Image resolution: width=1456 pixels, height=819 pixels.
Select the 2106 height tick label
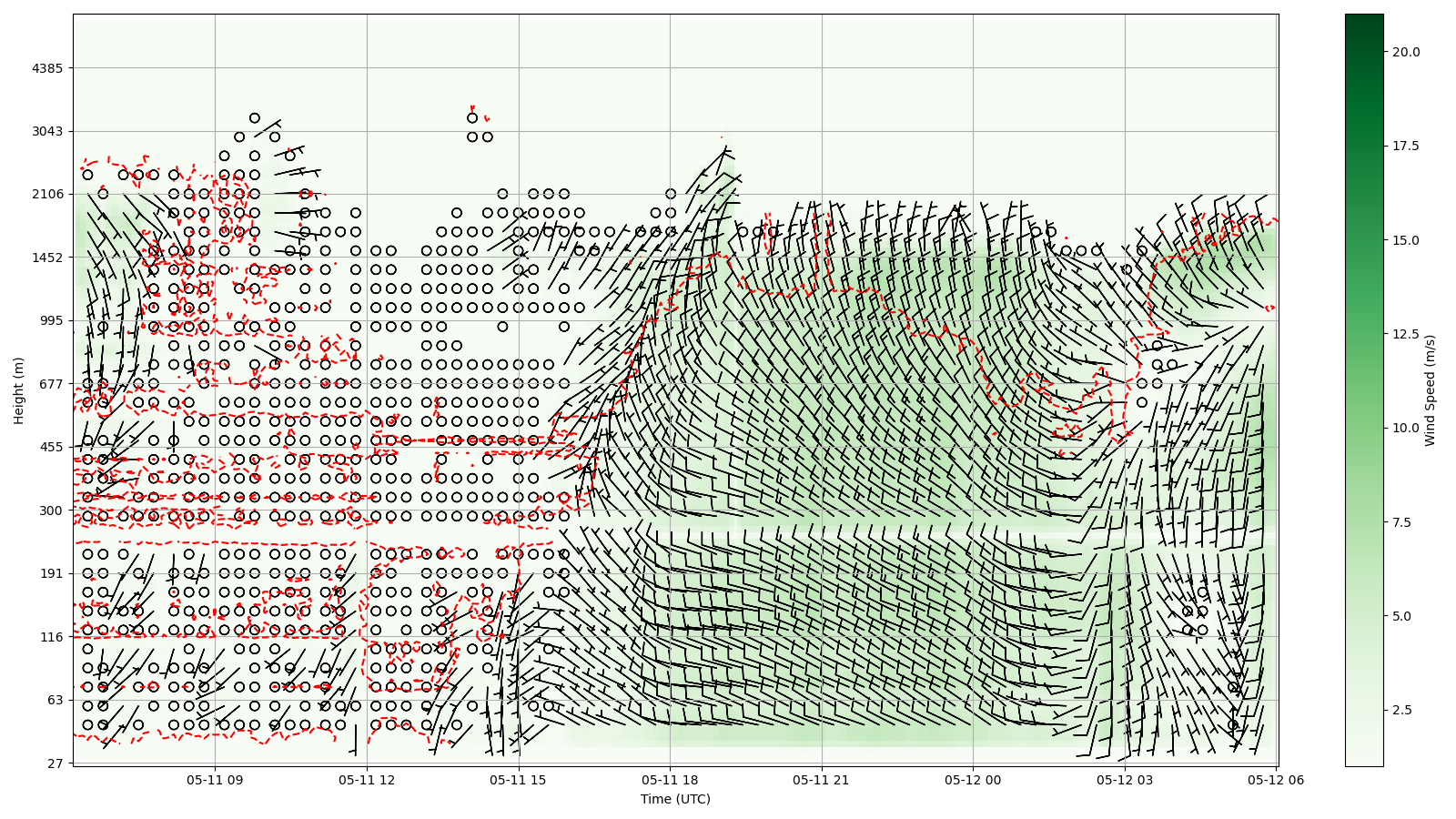coord(47,194)
